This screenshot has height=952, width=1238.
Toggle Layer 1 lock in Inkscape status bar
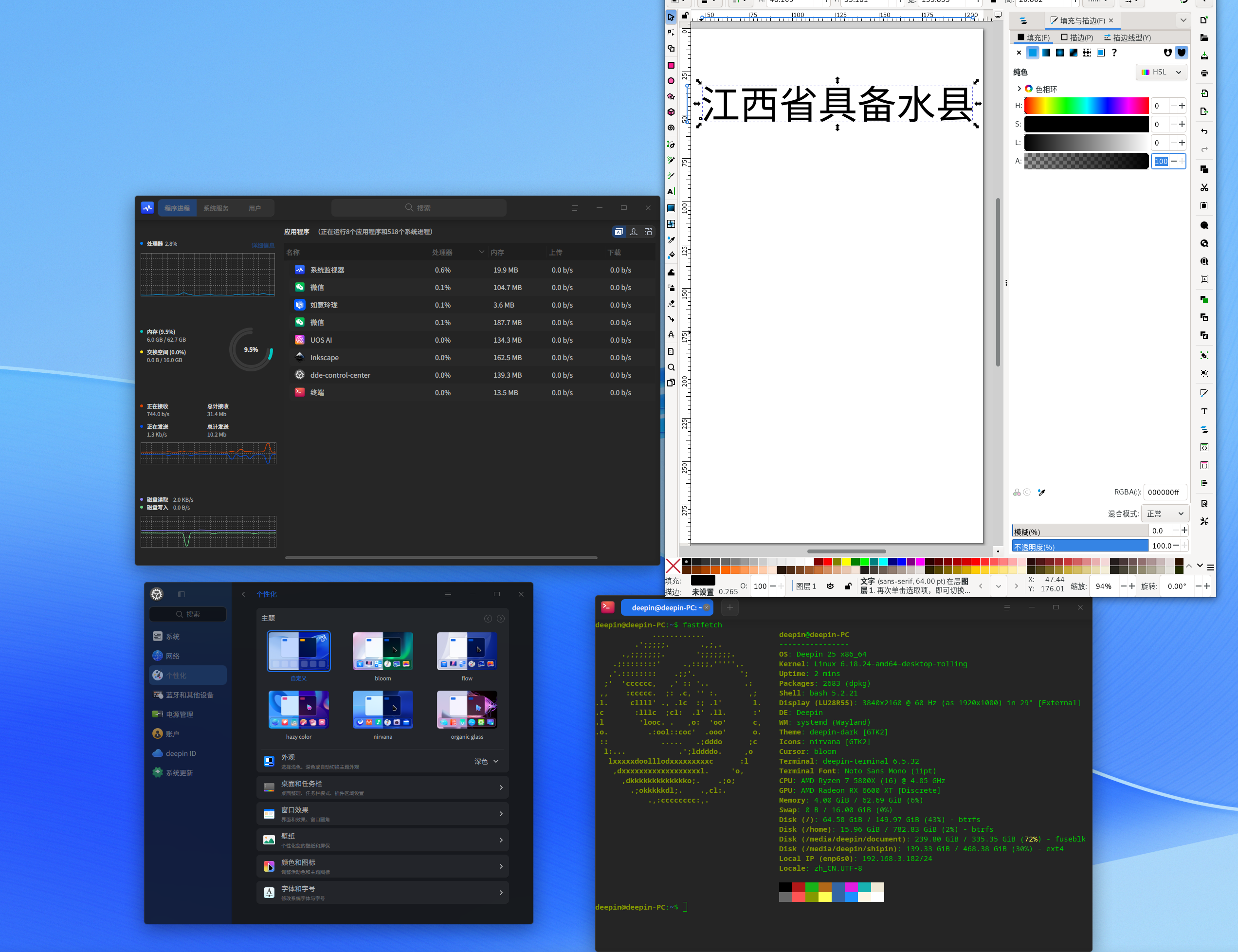click(848, 586)
